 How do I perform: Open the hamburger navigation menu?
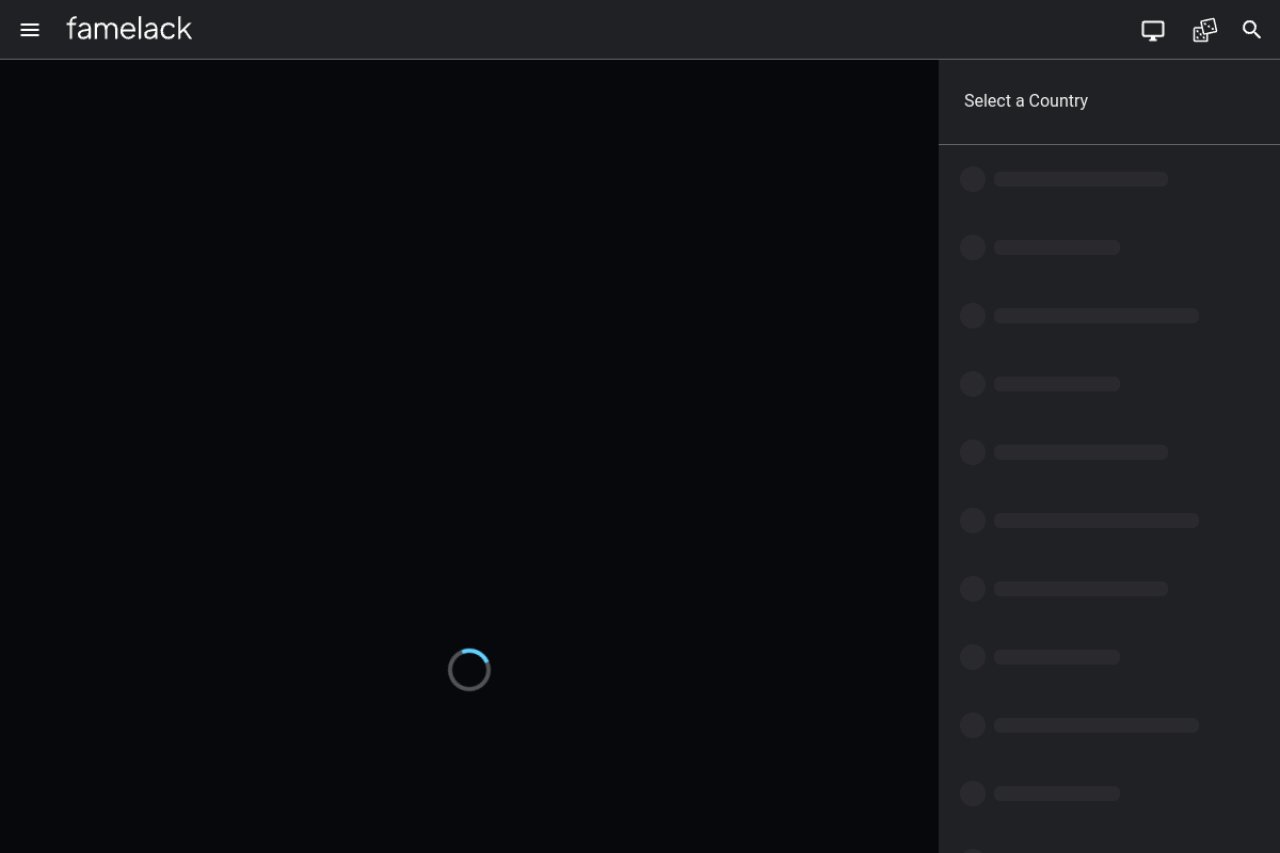pos(30,30)
